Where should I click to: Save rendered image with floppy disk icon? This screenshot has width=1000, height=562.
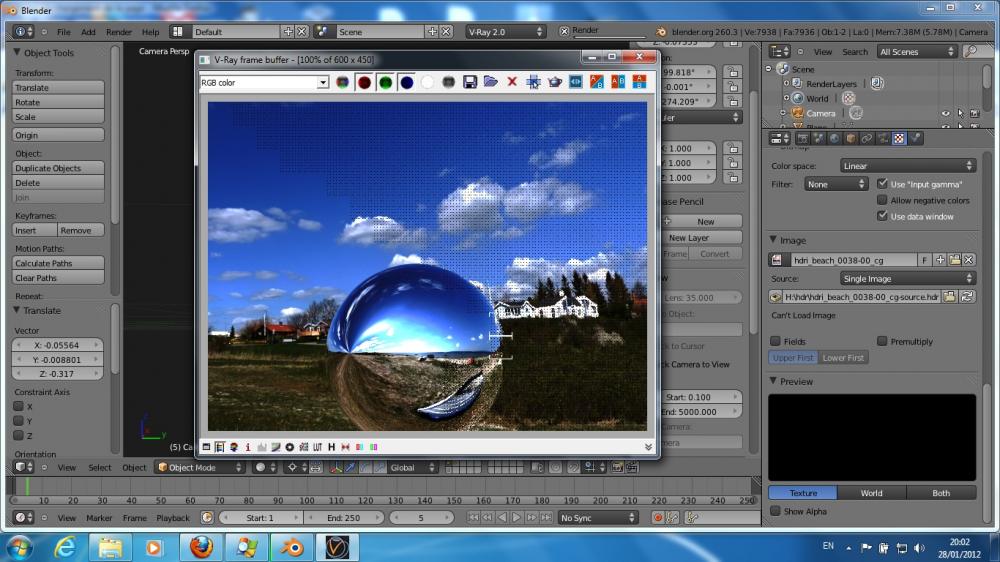[x=469, y=82]
